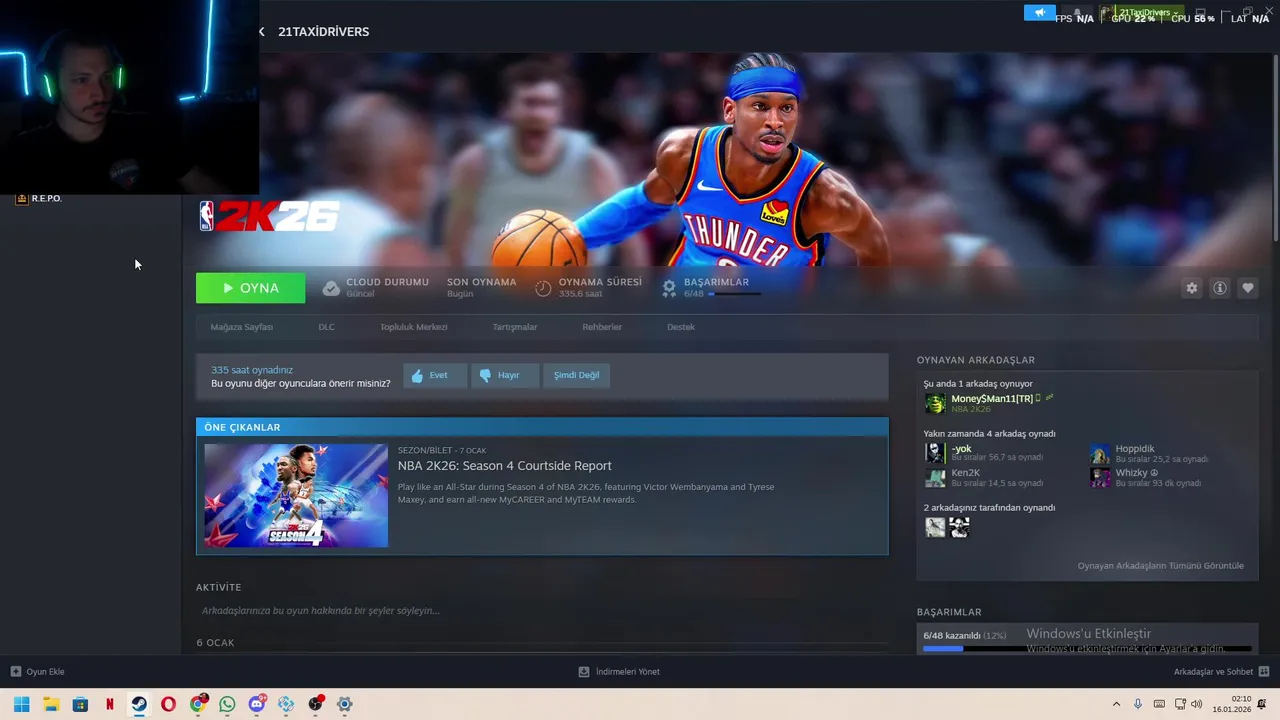Click taskbar microphone icon
1280x720 pixels.
[1138, 704]
